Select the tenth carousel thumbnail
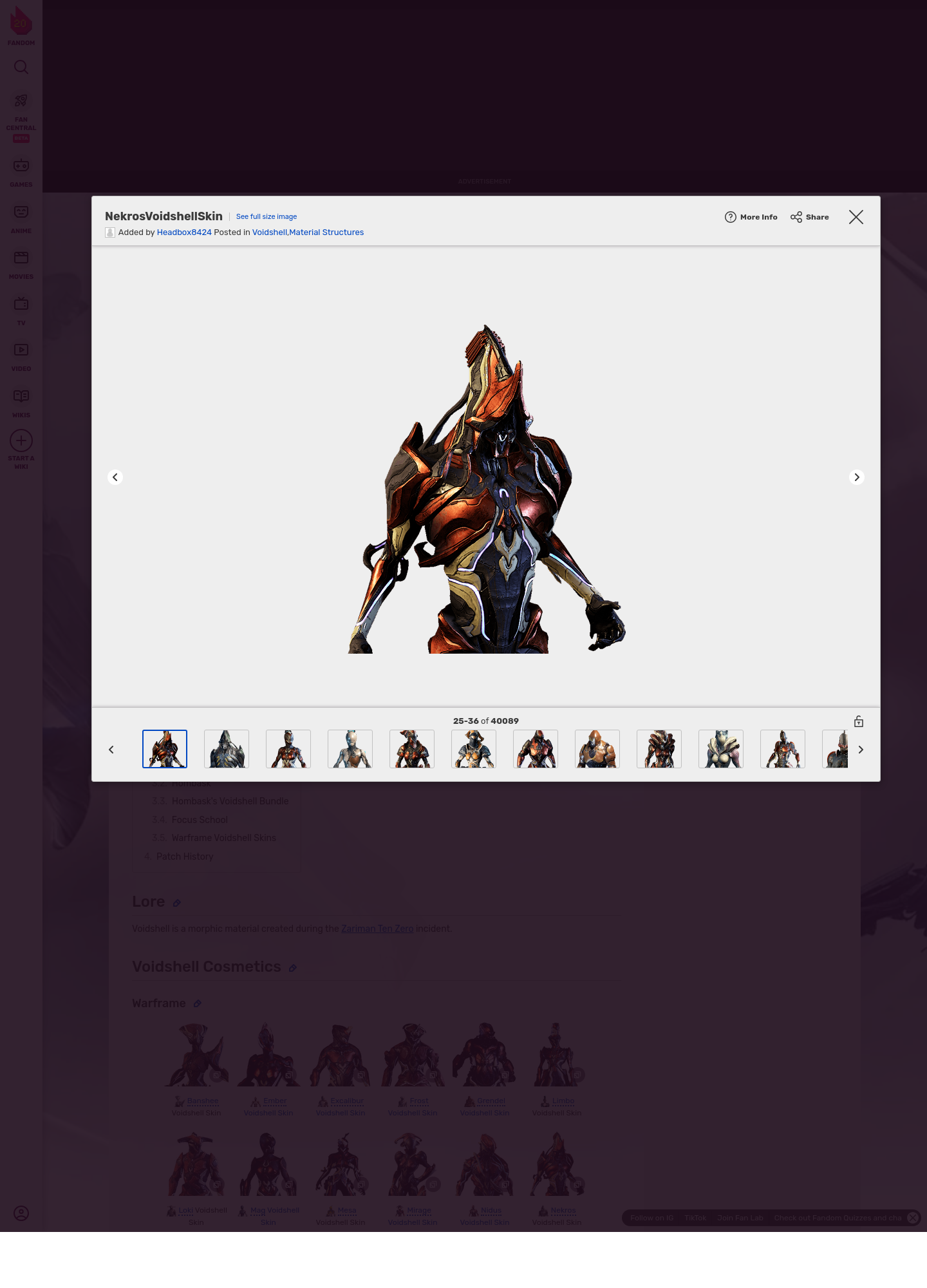 (x=721, y=749)
